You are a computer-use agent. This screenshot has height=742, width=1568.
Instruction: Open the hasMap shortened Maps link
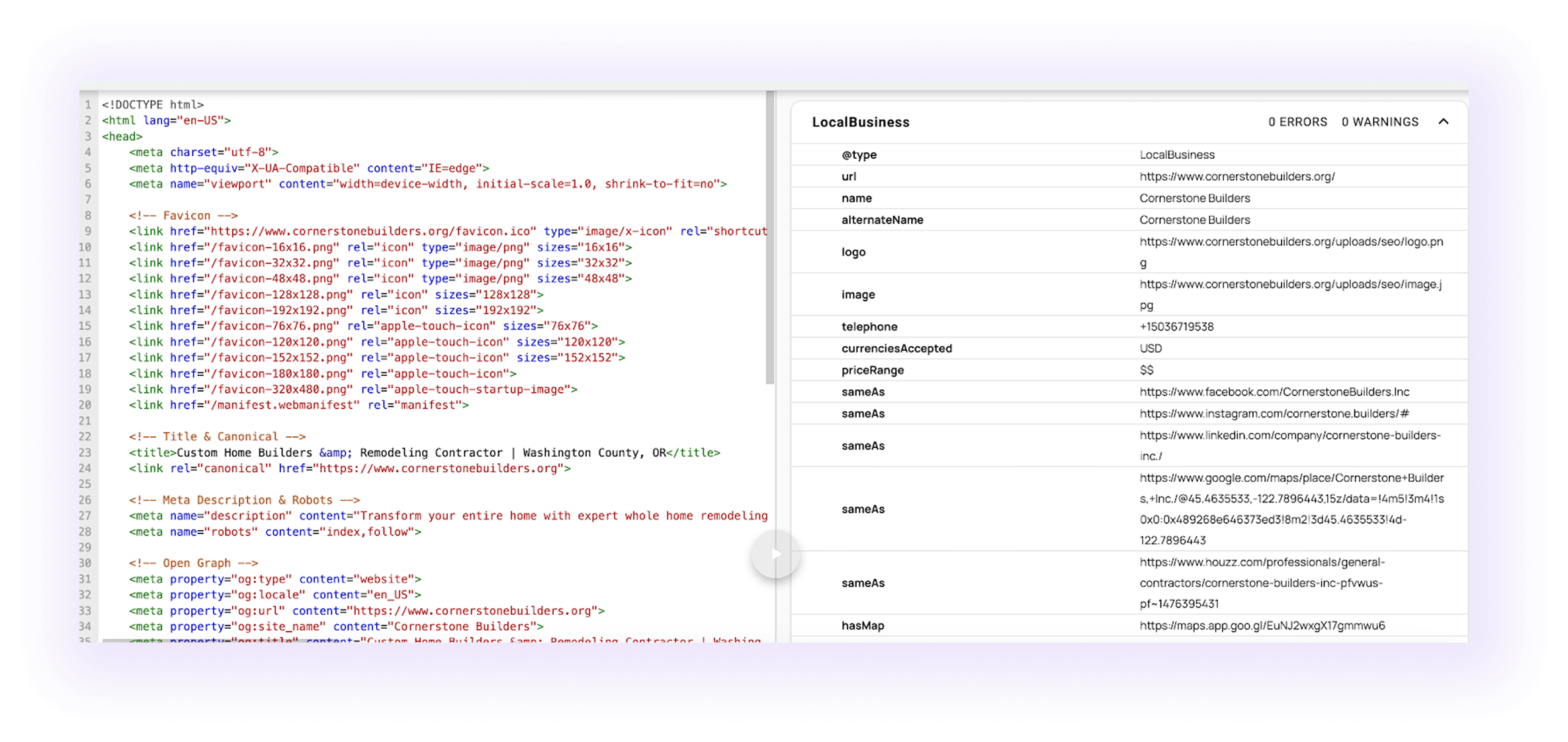tap(1261, 625)
